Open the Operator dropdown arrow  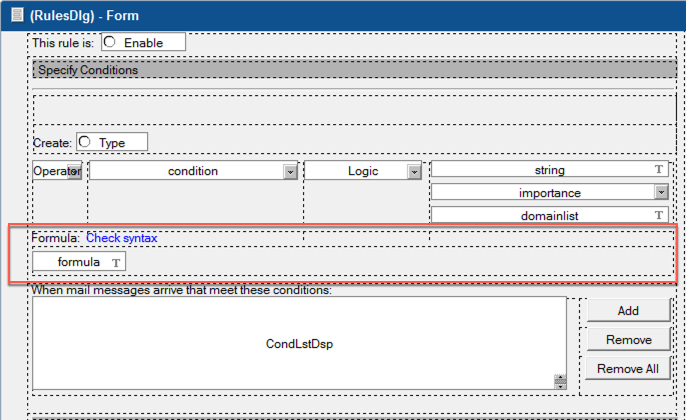click(x=74, y=171)
